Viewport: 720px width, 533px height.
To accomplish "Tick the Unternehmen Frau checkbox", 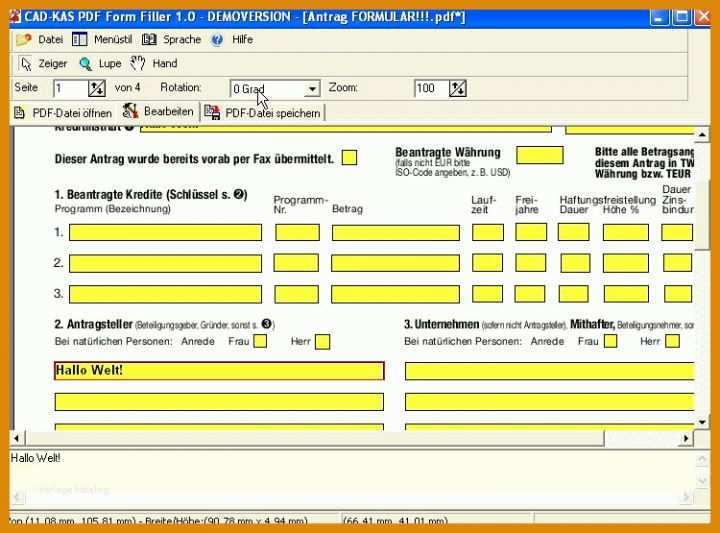I will [610, 341].
